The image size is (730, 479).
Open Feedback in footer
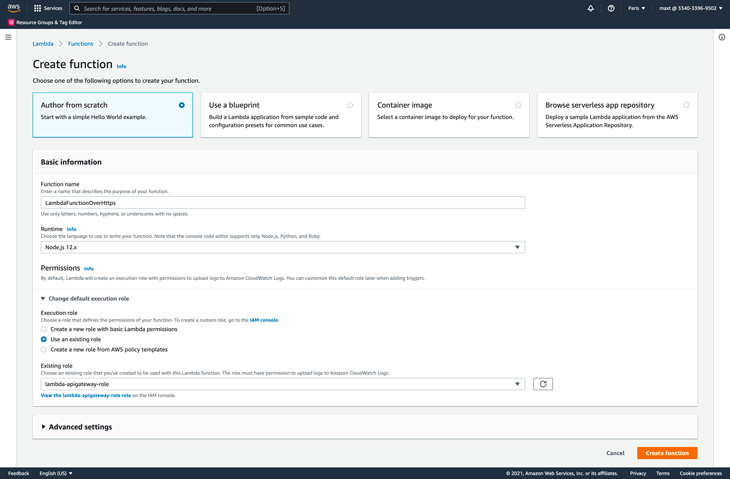pyautogui.click(x=19, y=473)
